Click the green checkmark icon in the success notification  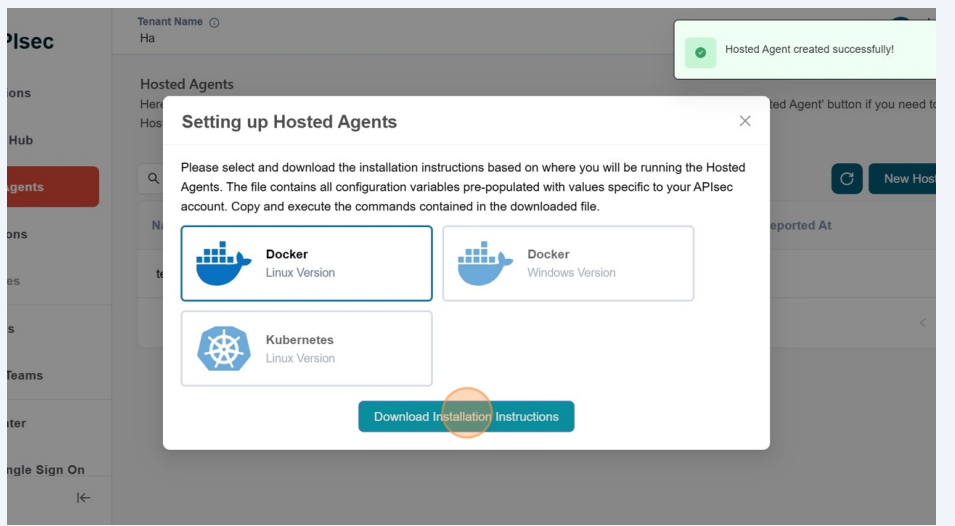700,50
